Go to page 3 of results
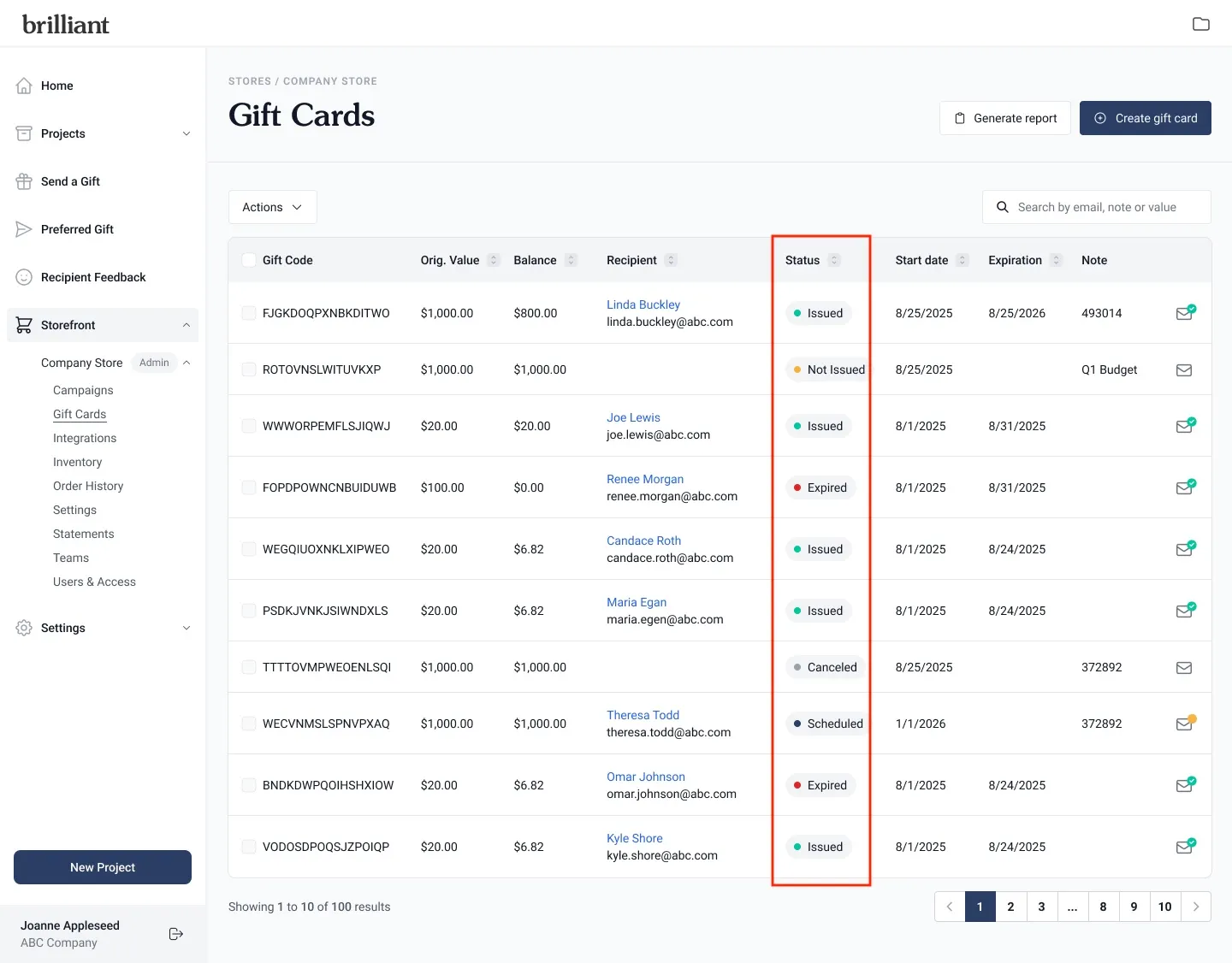Viewport: 1232px width, 963px height. (1041, 907)
